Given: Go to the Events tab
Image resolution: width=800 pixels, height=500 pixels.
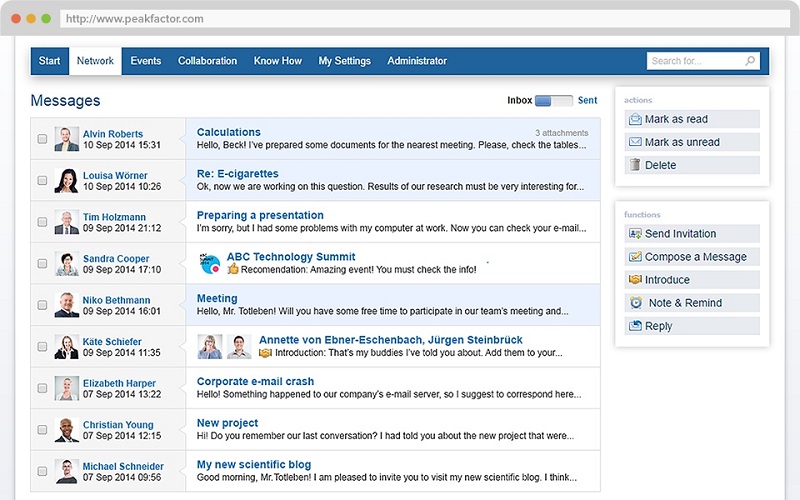Looking at the screenshot, I should coord(145,61).
